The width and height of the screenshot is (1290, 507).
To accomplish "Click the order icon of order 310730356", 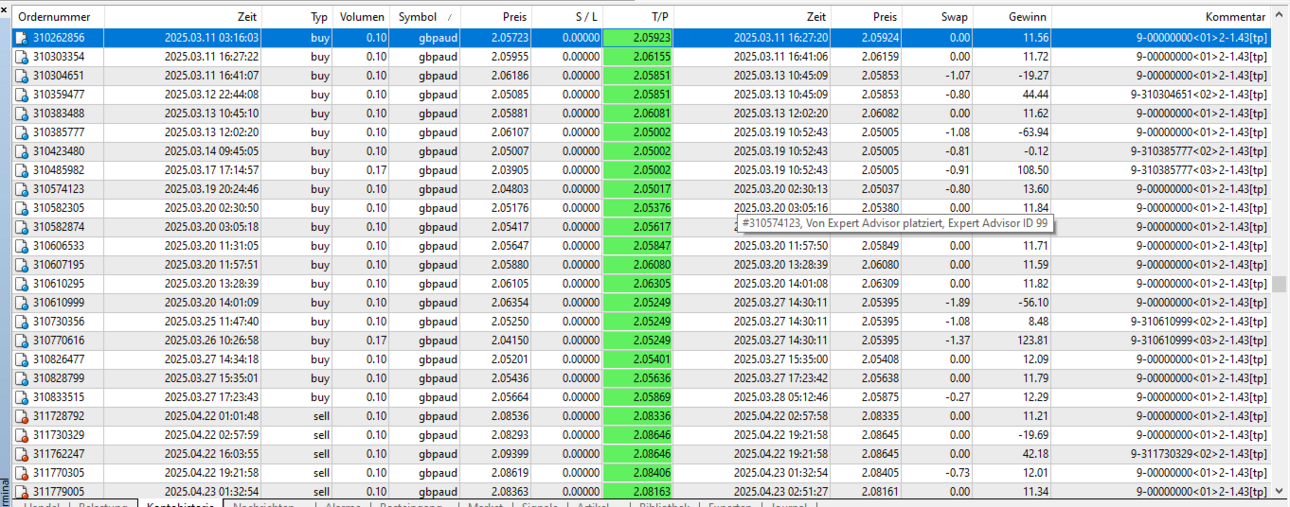I will pos(21,321).
